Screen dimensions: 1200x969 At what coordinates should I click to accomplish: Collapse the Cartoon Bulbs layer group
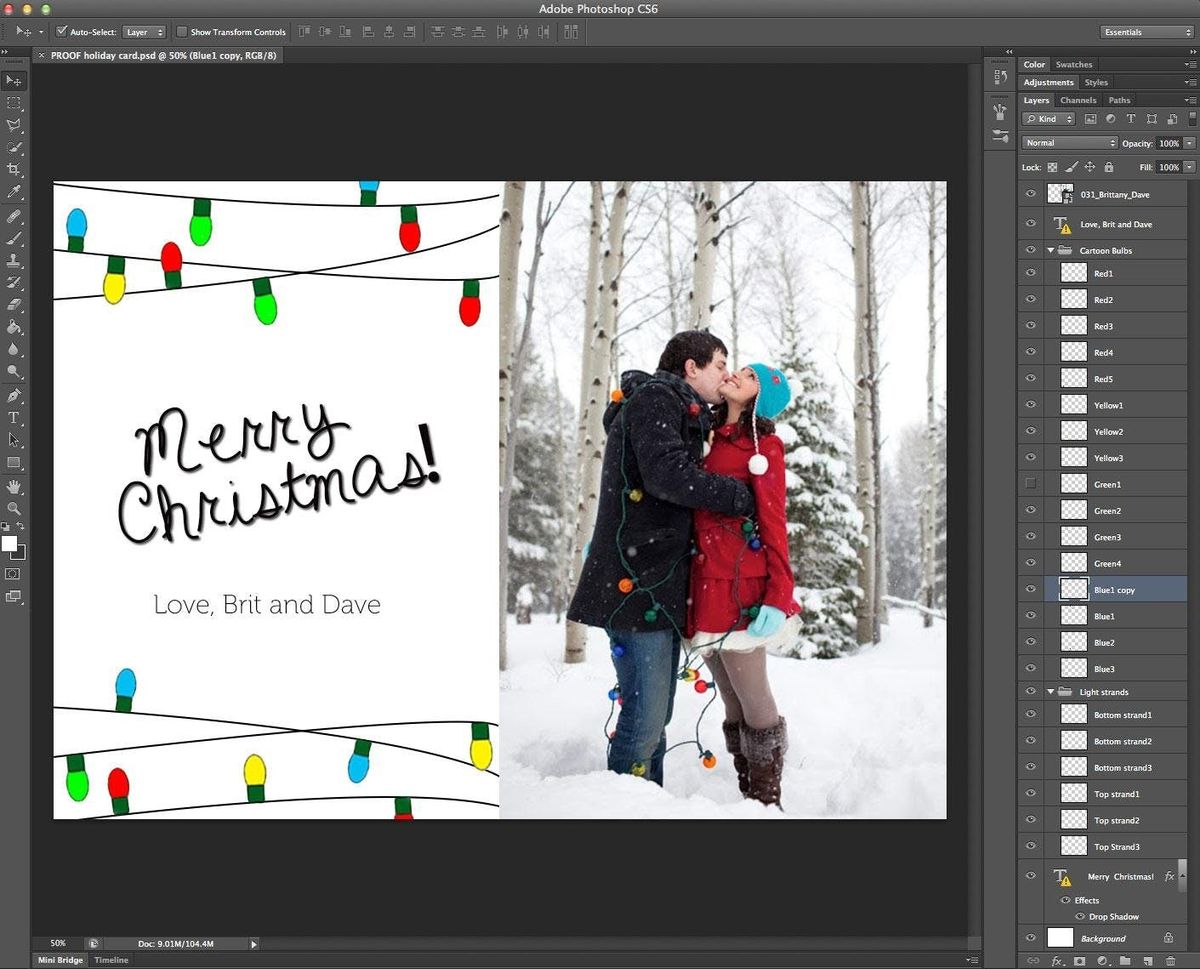coord(1050,250)
